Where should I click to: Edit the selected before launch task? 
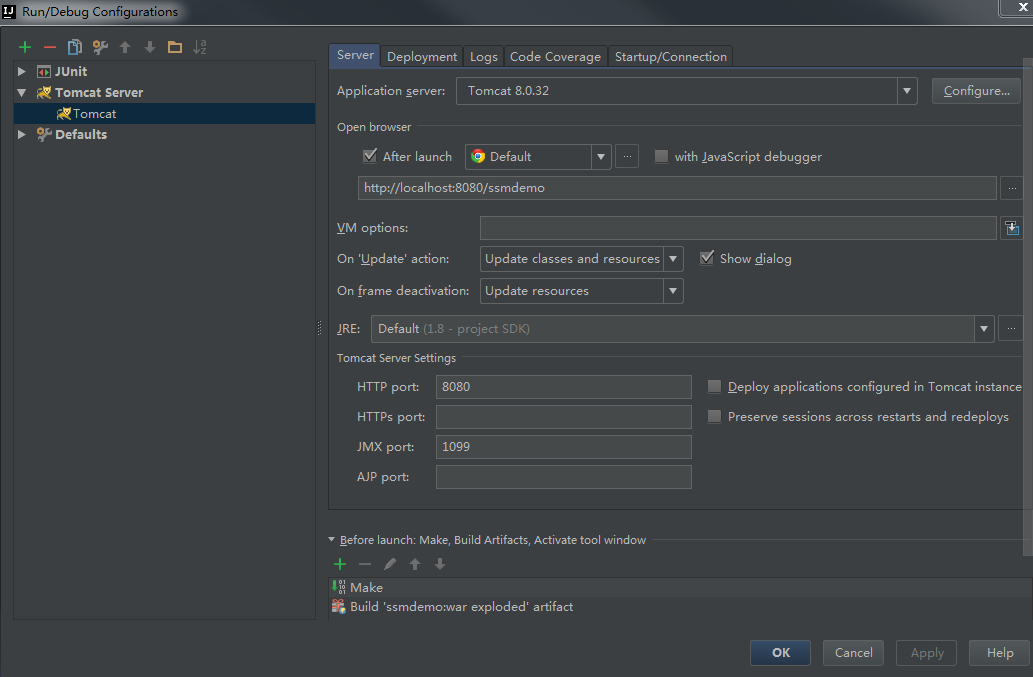[x=390, y=564]
